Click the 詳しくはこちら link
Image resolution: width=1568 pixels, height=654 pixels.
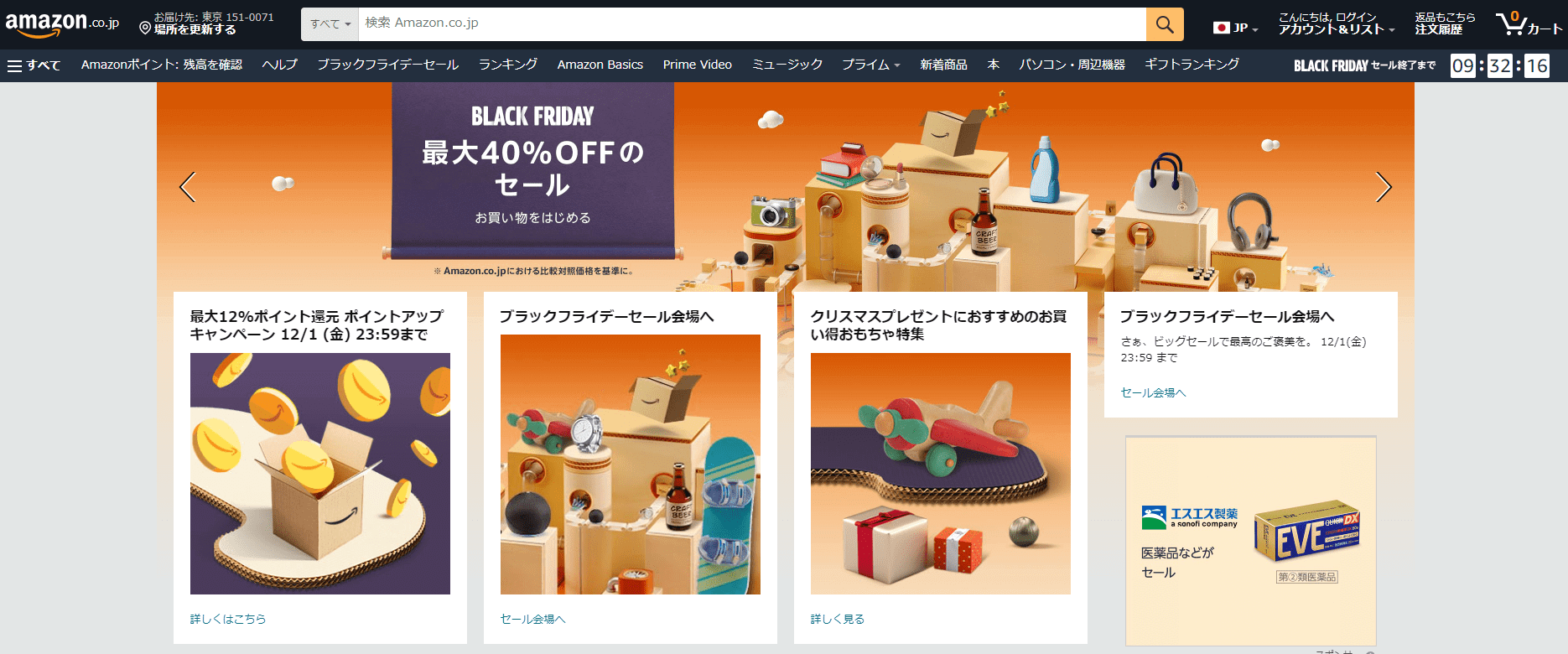(228, 619)
